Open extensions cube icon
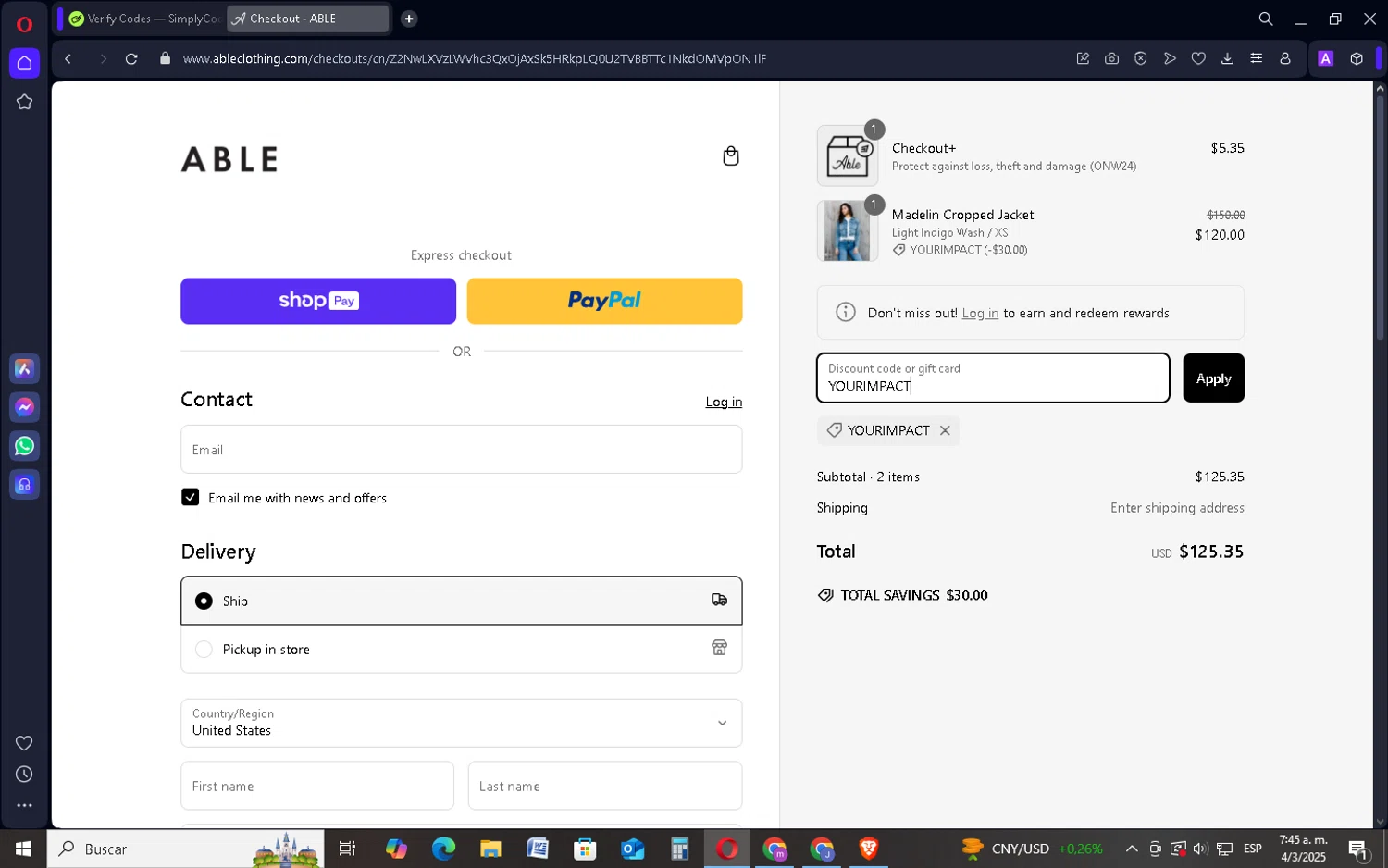 [x=1357, y=58]
